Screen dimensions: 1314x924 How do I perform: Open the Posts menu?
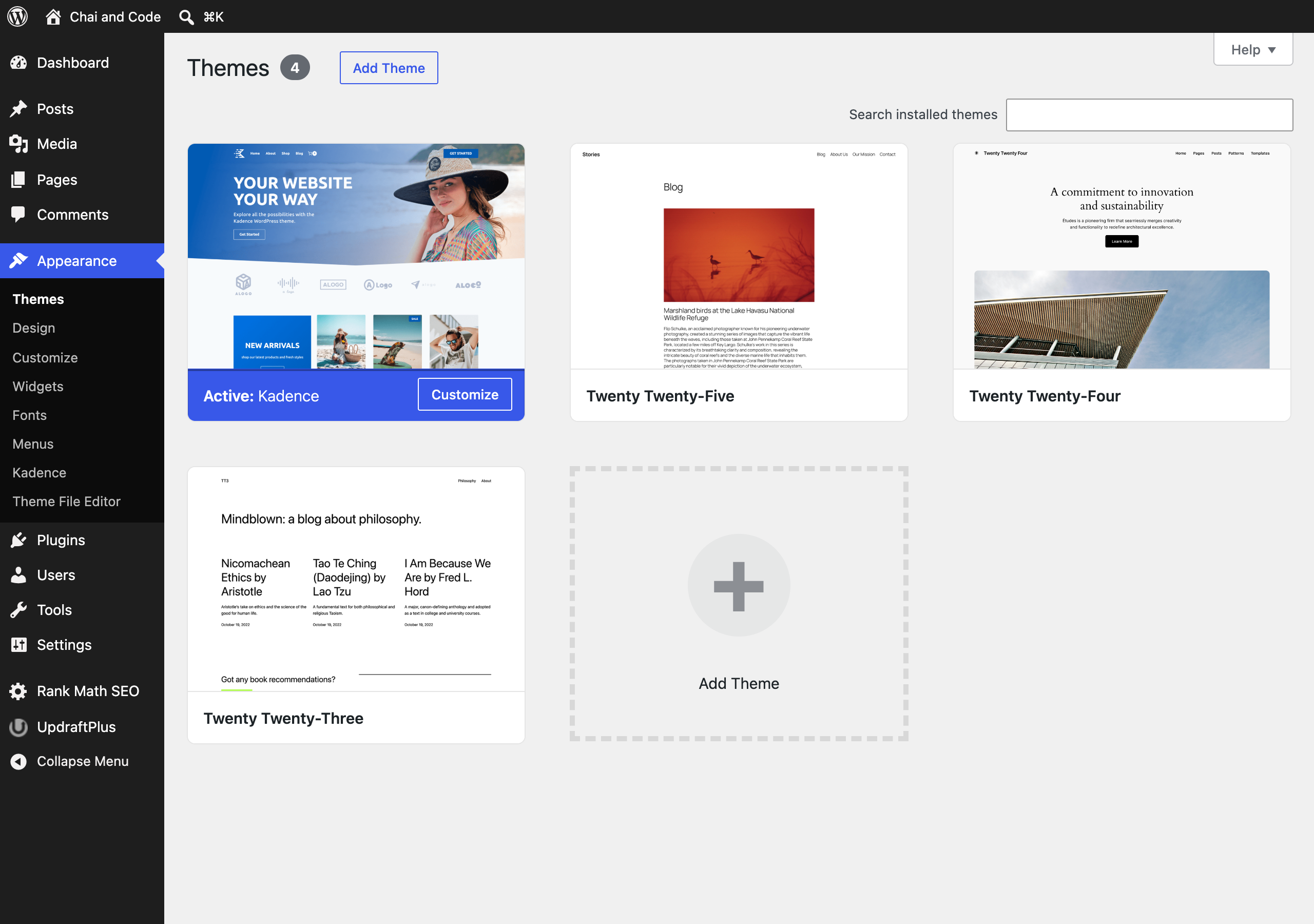(x=55, y=109)
